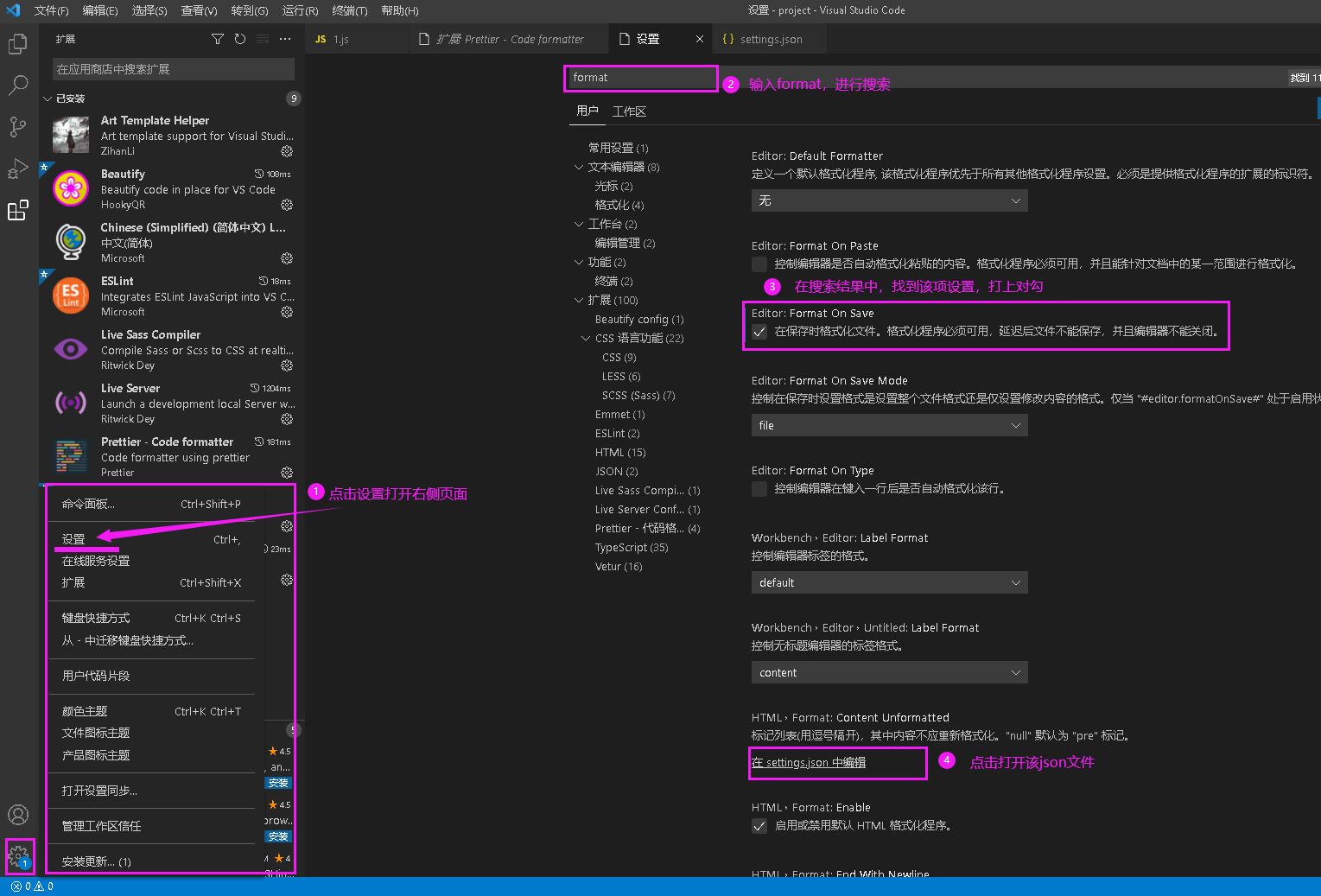Toggle Editor: Format On Paste checkbox
1321x896 pixels.
[x=759, y=264]
